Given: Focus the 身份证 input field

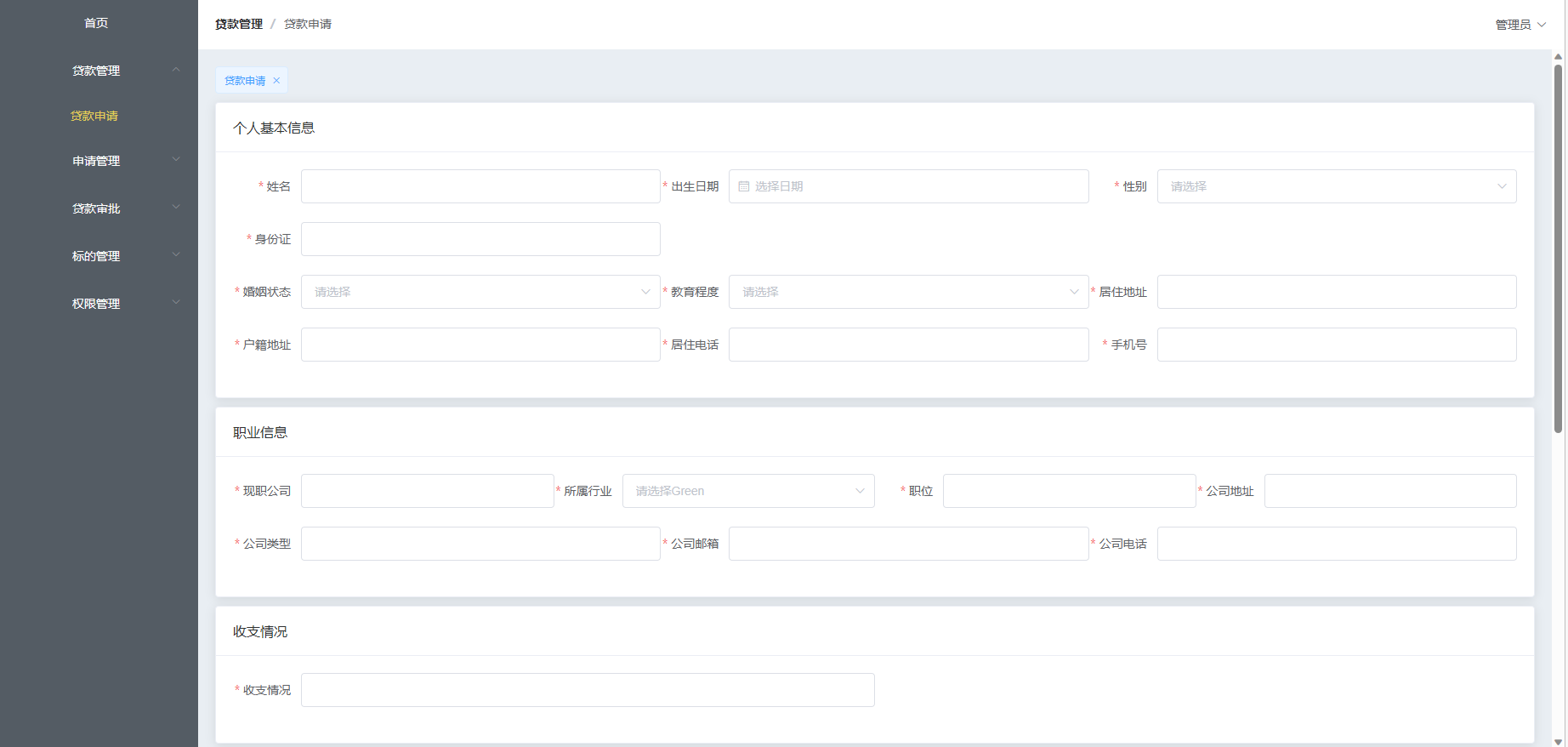Looking at the screenshot, I should pyautogui.click(x=480, y=239).
